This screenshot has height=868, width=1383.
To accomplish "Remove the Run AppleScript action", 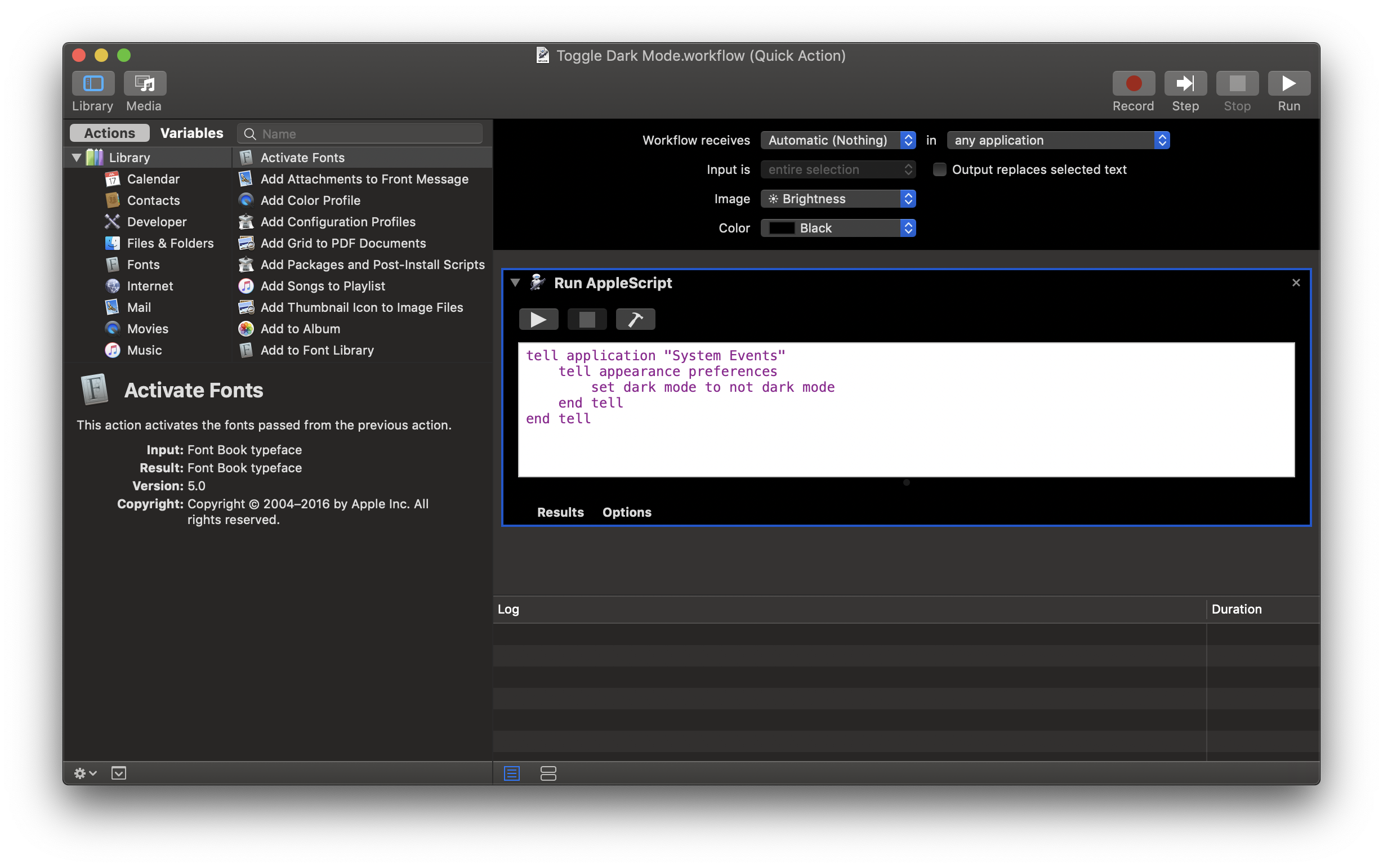I will (x=1296, y=283).
